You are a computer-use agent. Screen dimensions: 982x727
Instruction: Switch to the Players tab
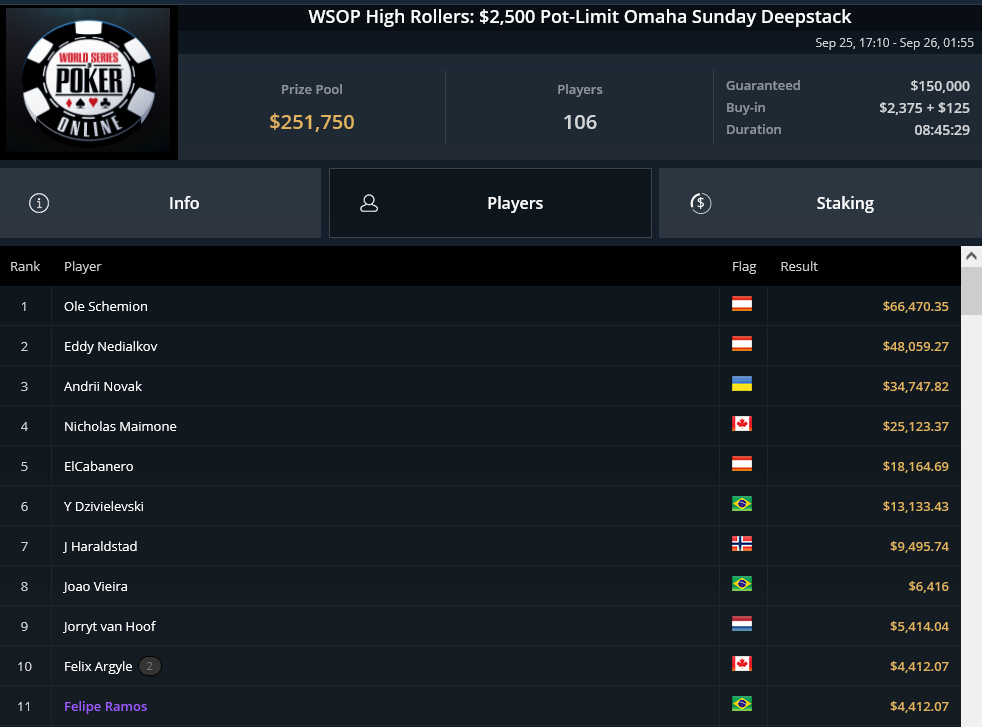490,203
